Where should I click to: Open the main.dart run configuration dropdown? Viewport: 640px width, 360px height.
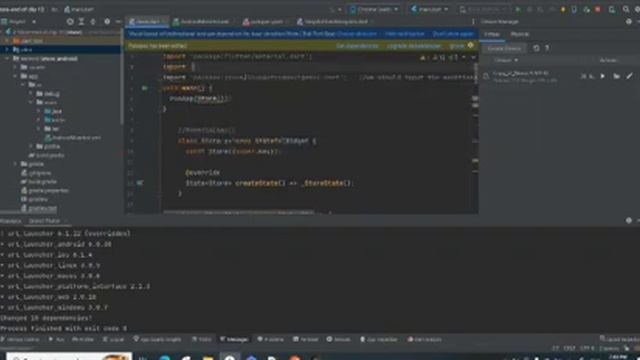coord(430,9)
